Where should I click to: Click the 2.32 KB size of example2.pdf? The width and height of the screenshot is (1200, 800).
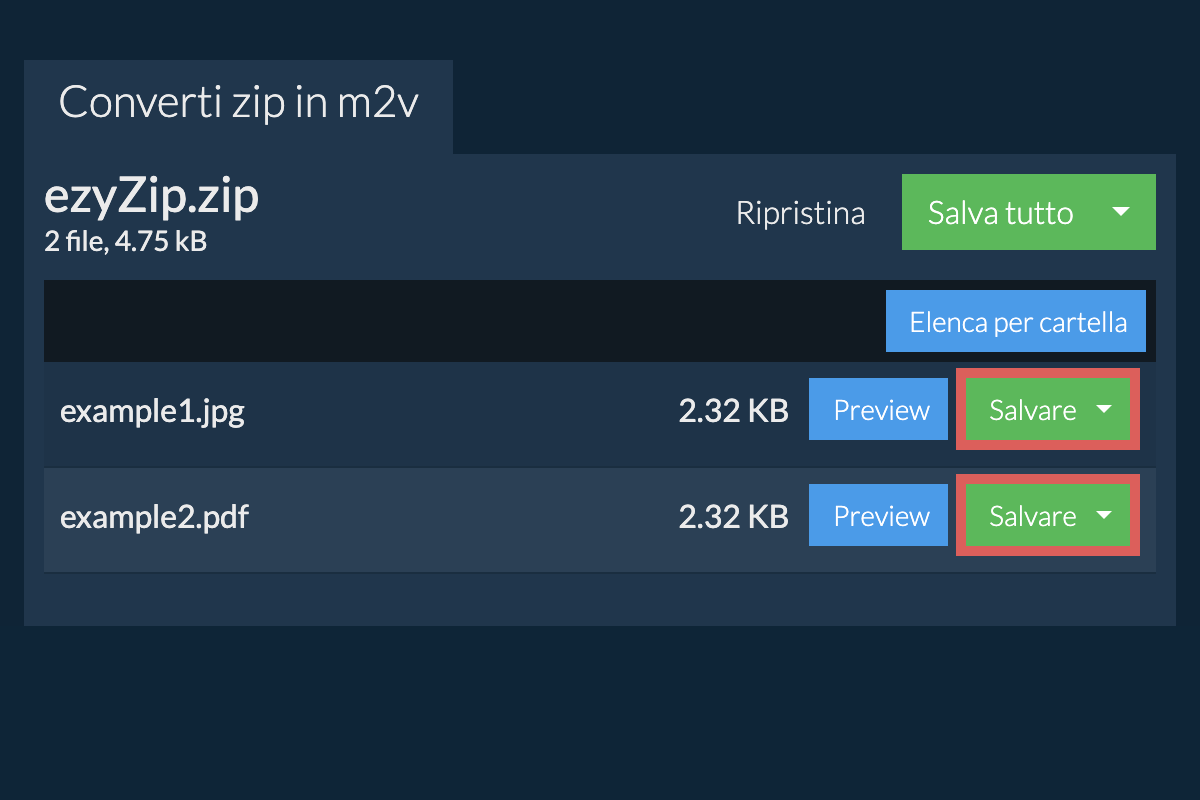coord(733,517)
